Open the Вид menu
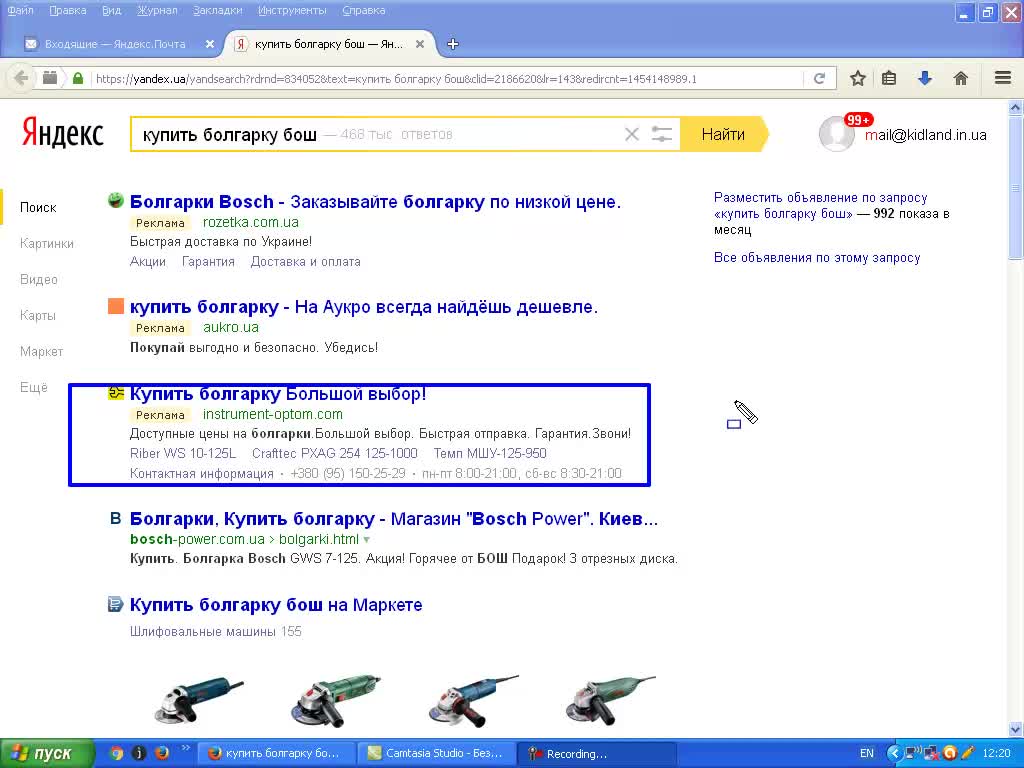 112,10
